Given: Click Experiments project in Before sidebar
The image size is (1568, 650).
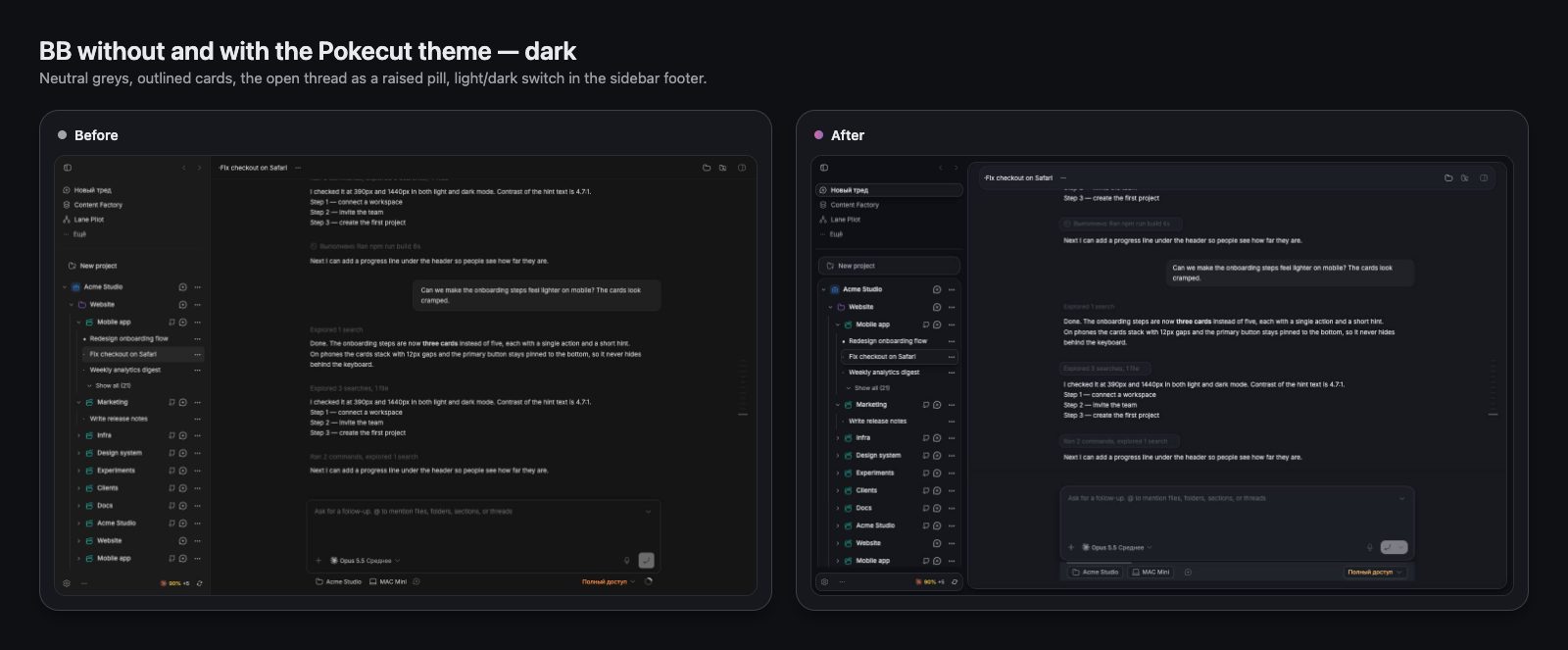Looking at the screenshot, I should [x=116, y=471].
